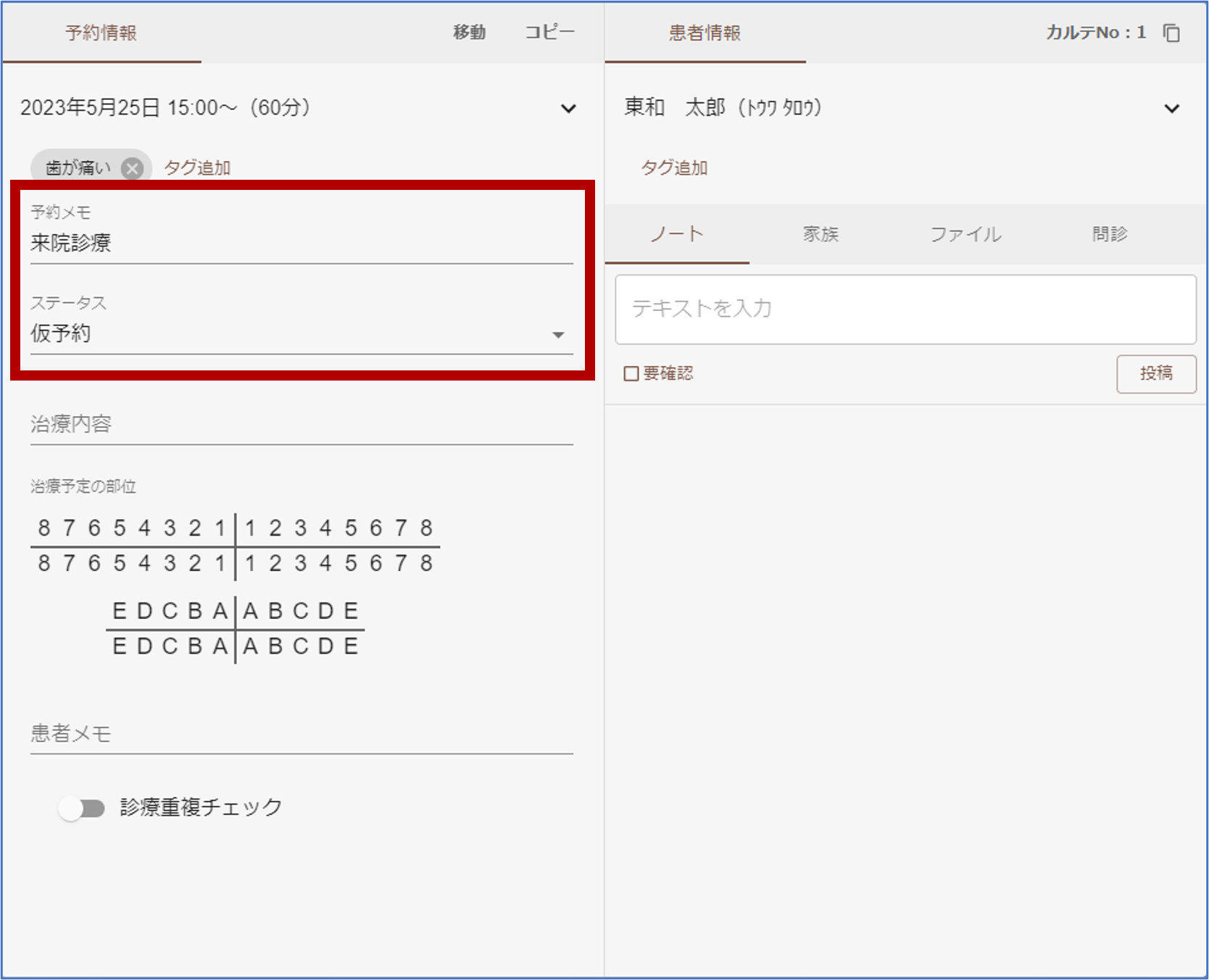Click the 移動 button
This screenshot has height=980, width=1209.
(469, 33)
